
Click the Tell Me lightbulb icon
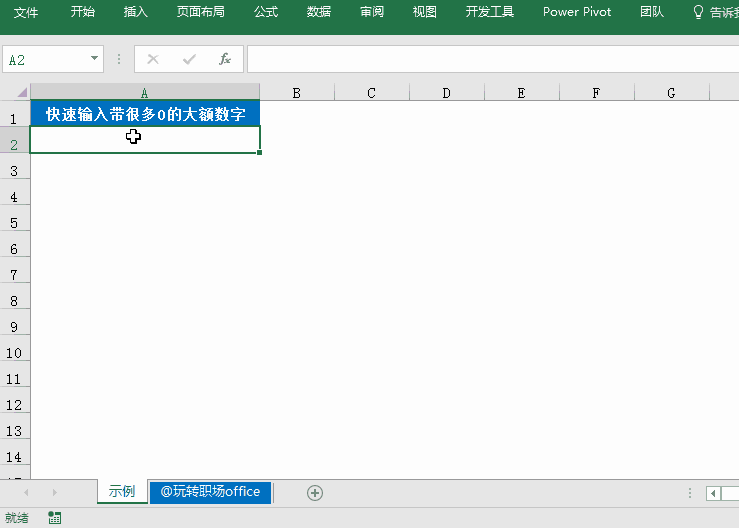(x=698, y=12)
